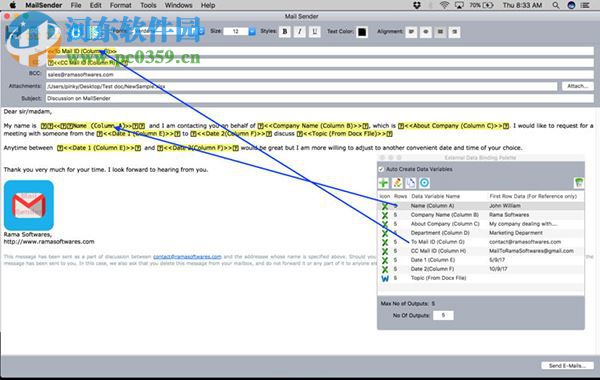Click cyan circular target icon
The width and height of the screenshot is (600, 380).
click(424, 183)
